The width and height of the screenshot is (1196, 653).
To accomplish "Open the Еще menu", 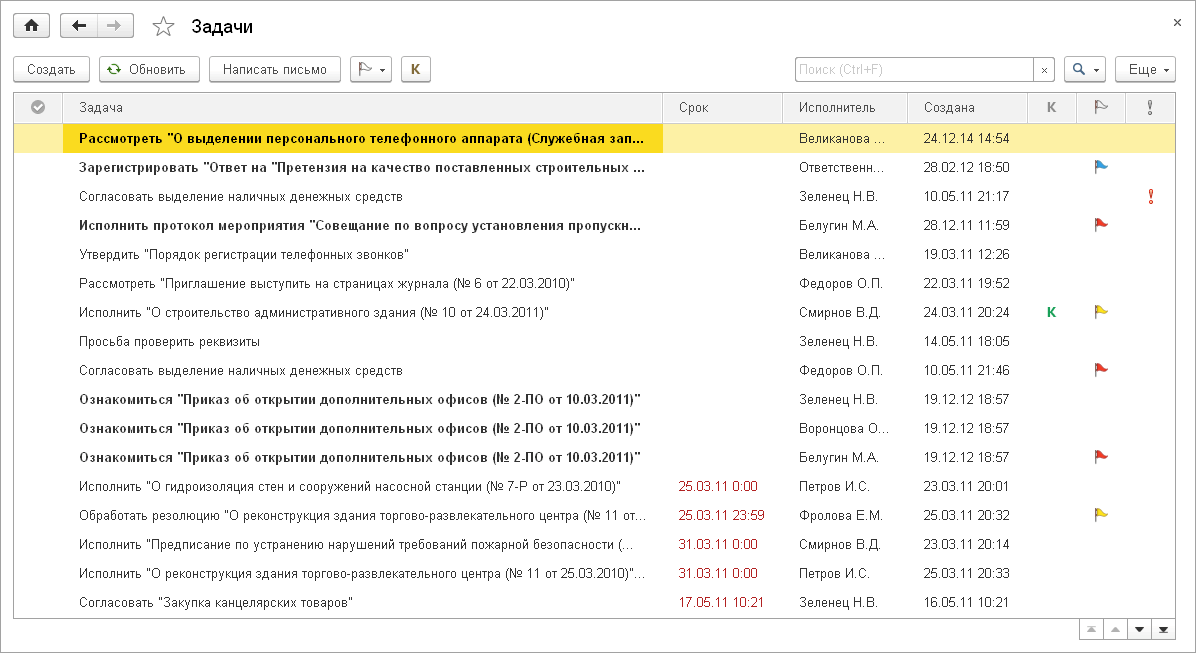I will coord(1145,69).
